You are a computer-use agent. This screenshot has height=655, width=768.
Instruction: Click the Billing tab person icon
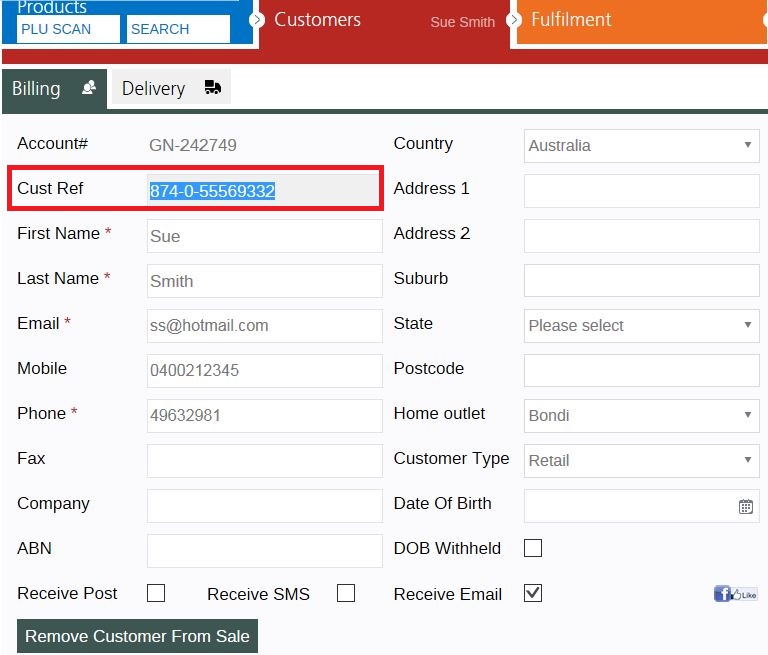89,88
